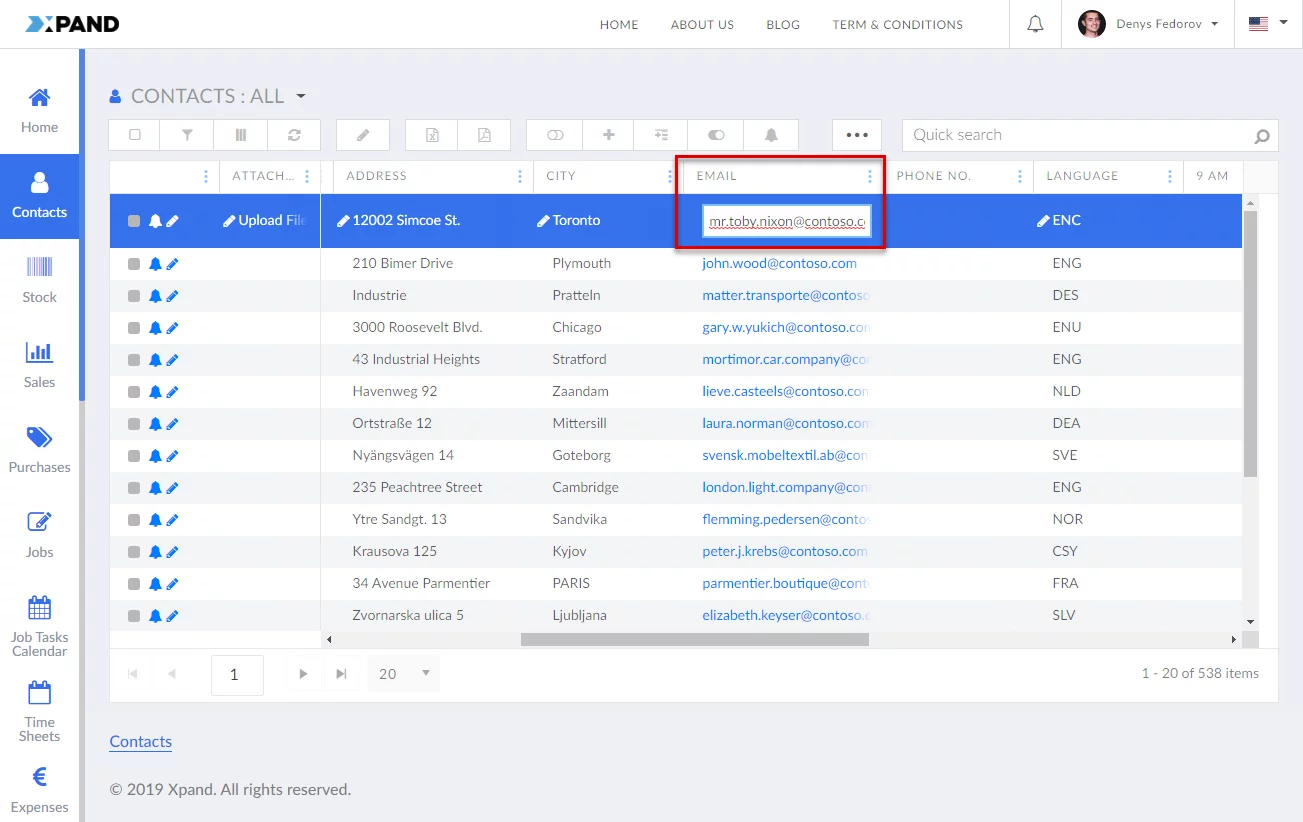Click the john.wood@contoso.com email link
Image resolution: width=1303 pixels, height=822 pixels.
(779, 264)
